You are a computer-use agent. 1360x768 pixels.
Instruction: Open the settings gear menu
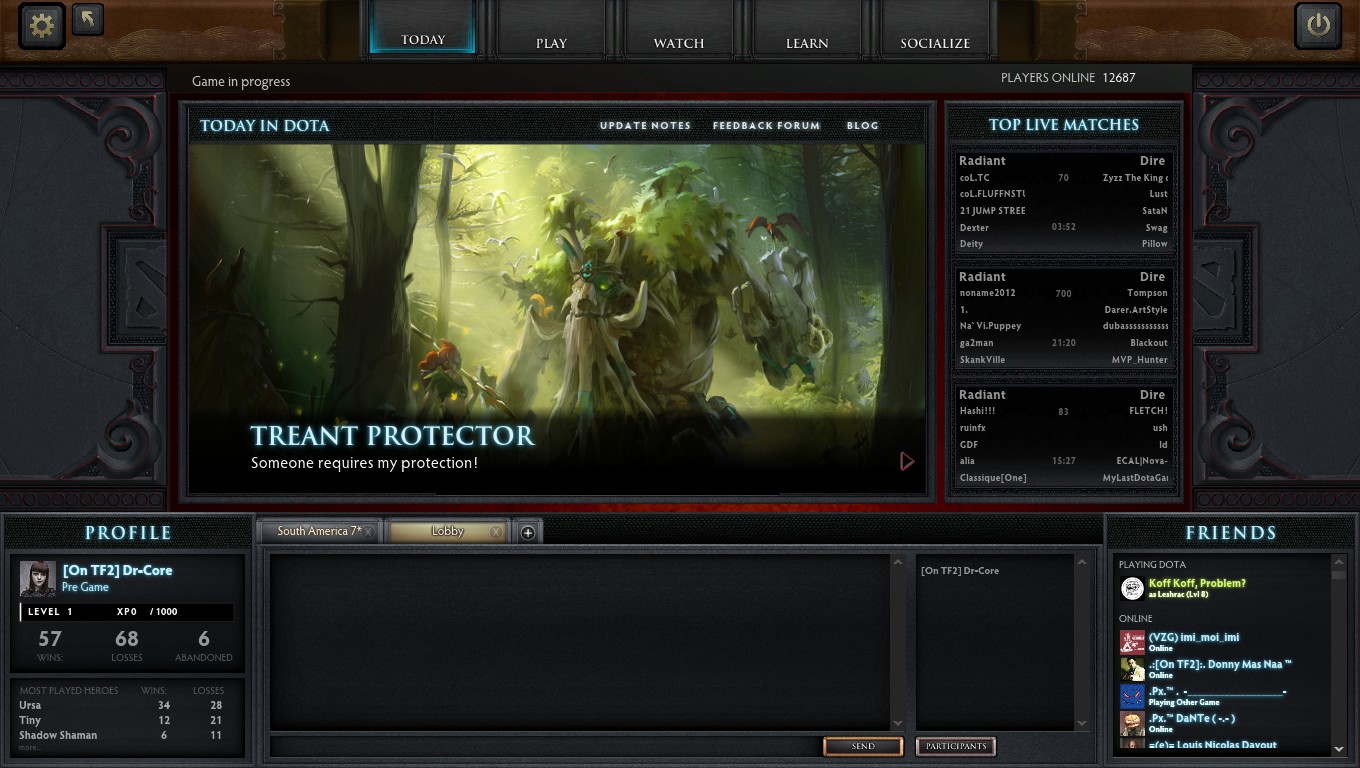coord(42,25)
